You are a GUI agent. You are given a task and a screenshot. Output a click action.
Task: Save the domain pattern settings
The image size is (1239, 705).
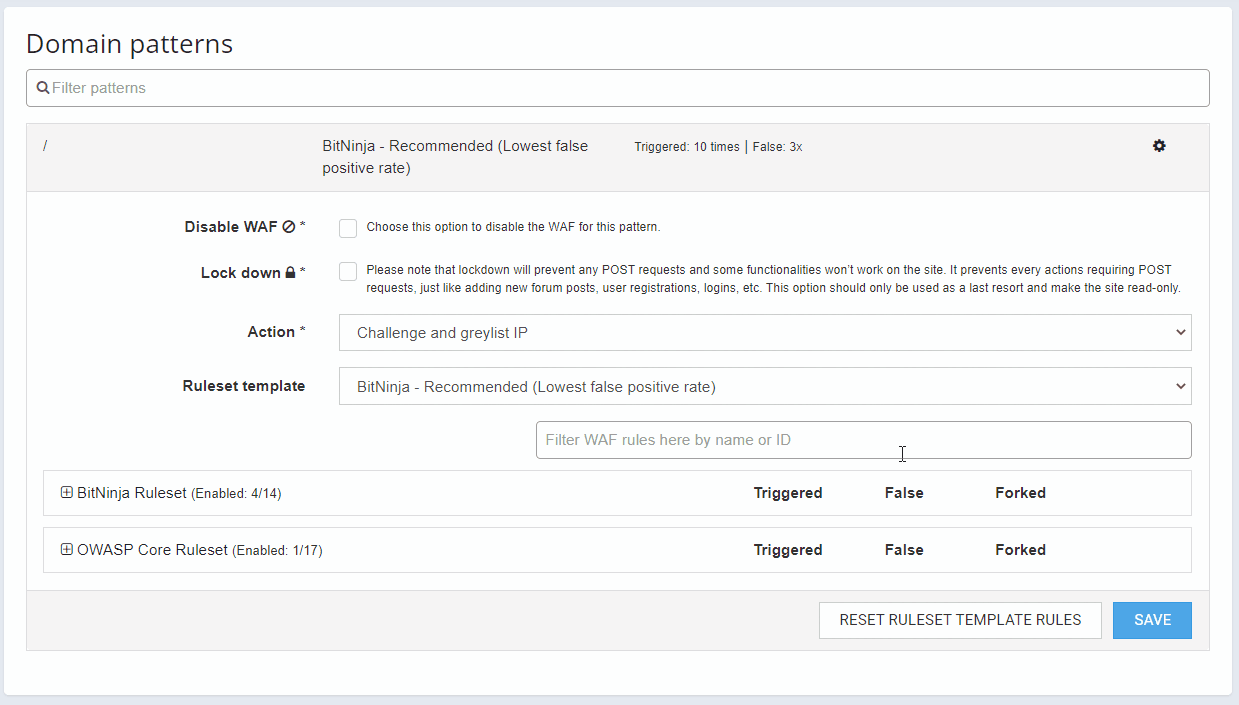click(1152, 620)
